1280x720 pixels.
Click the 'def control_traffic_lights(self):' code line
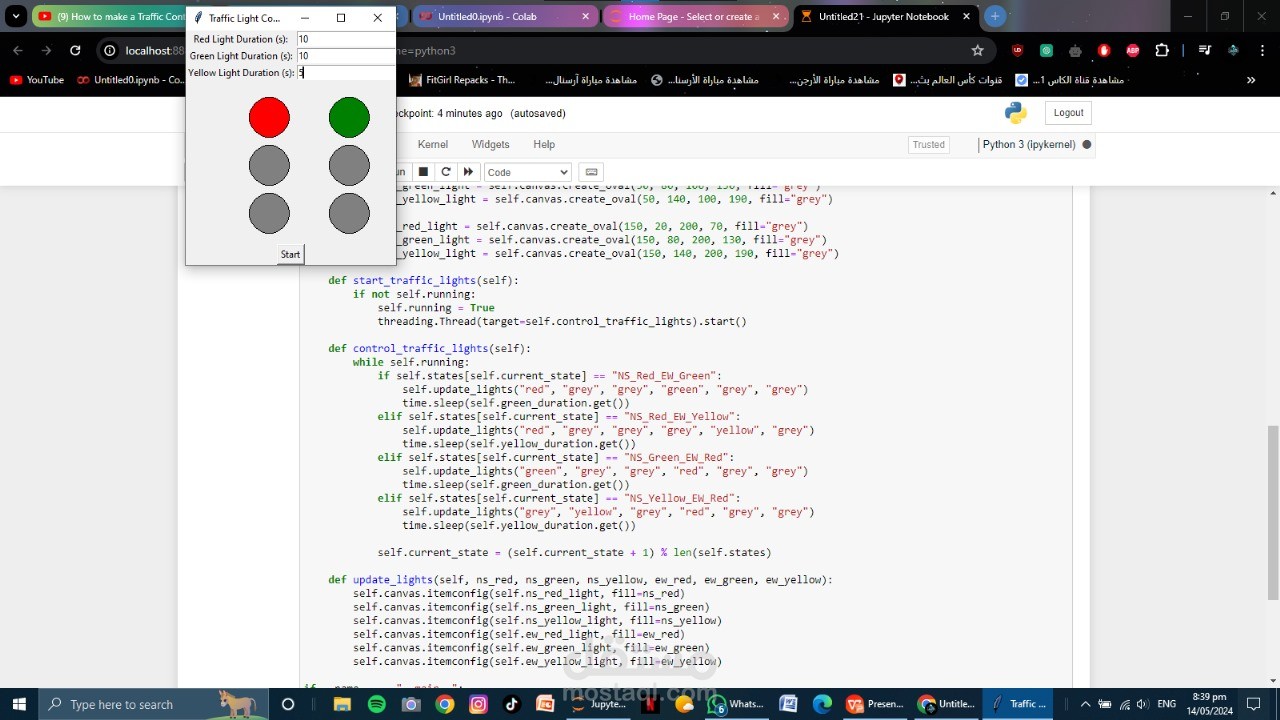click(430, 349)
